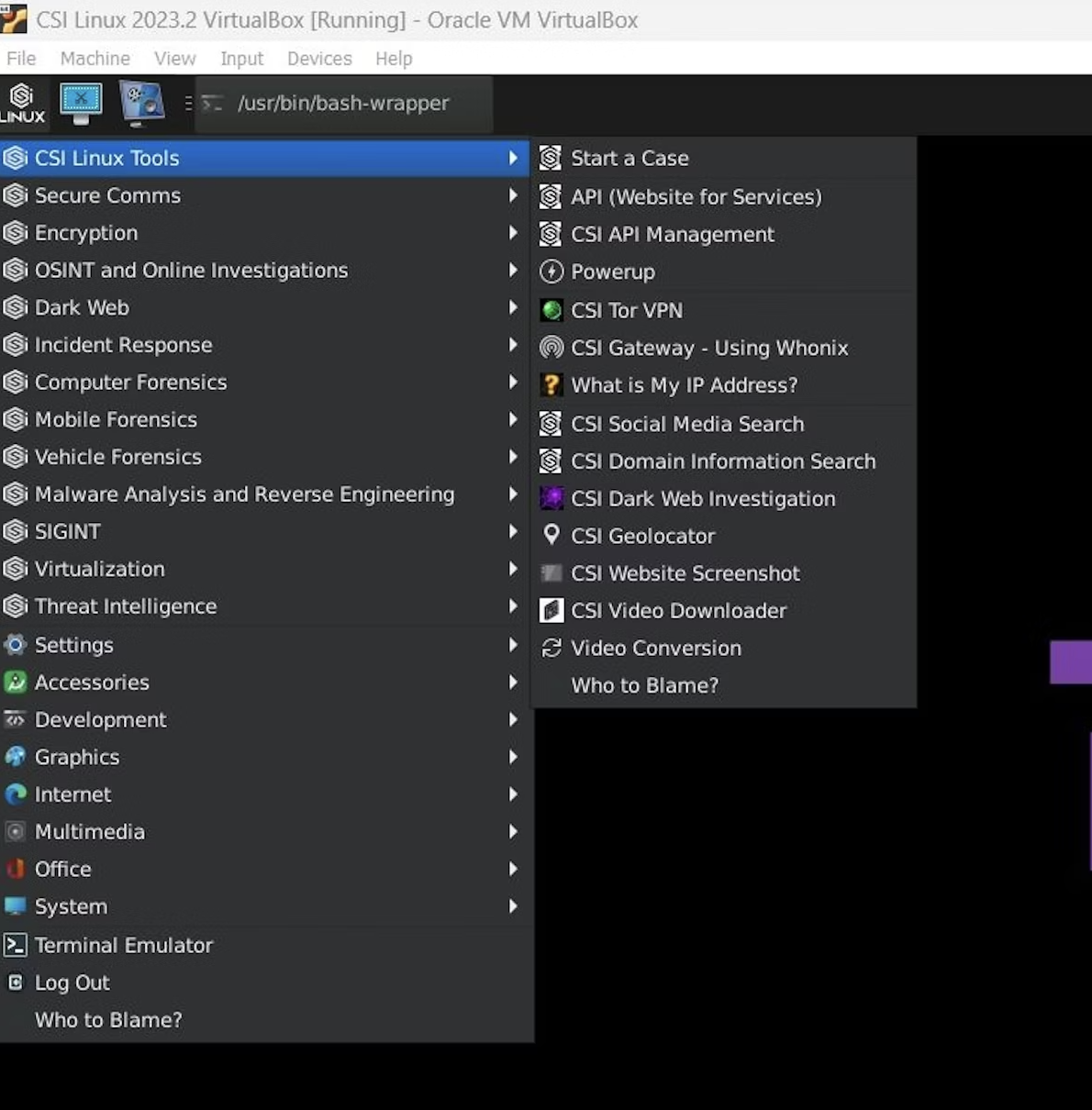Click the panel handle beside bash-wrapper

(x=188, y=104)
